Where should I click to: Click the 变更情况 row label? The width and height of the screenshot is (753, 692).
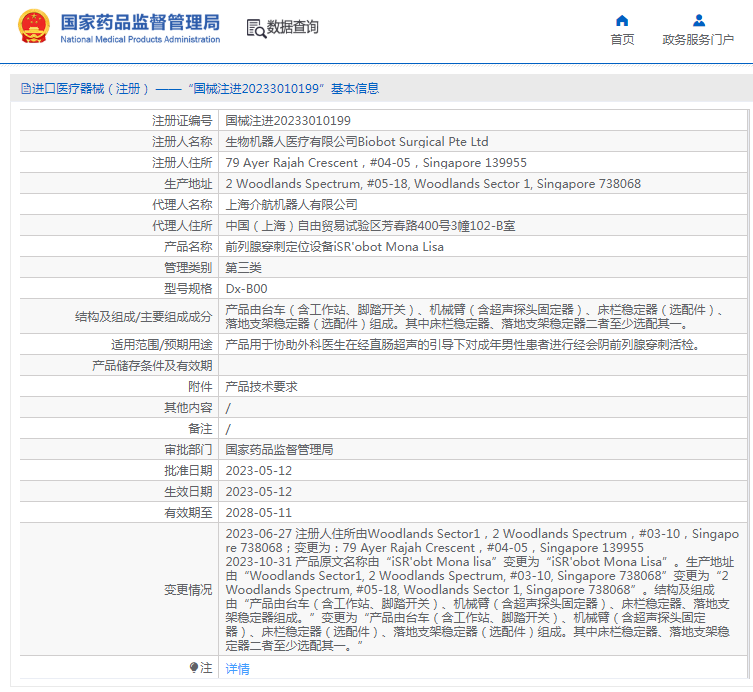(x=188, y=590)
